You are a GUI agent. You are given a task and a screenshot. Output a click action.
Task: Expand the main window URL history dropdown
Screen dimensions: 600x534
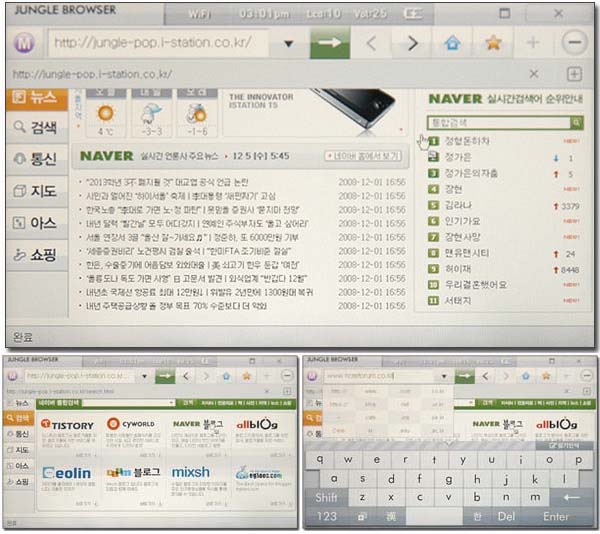289,44
